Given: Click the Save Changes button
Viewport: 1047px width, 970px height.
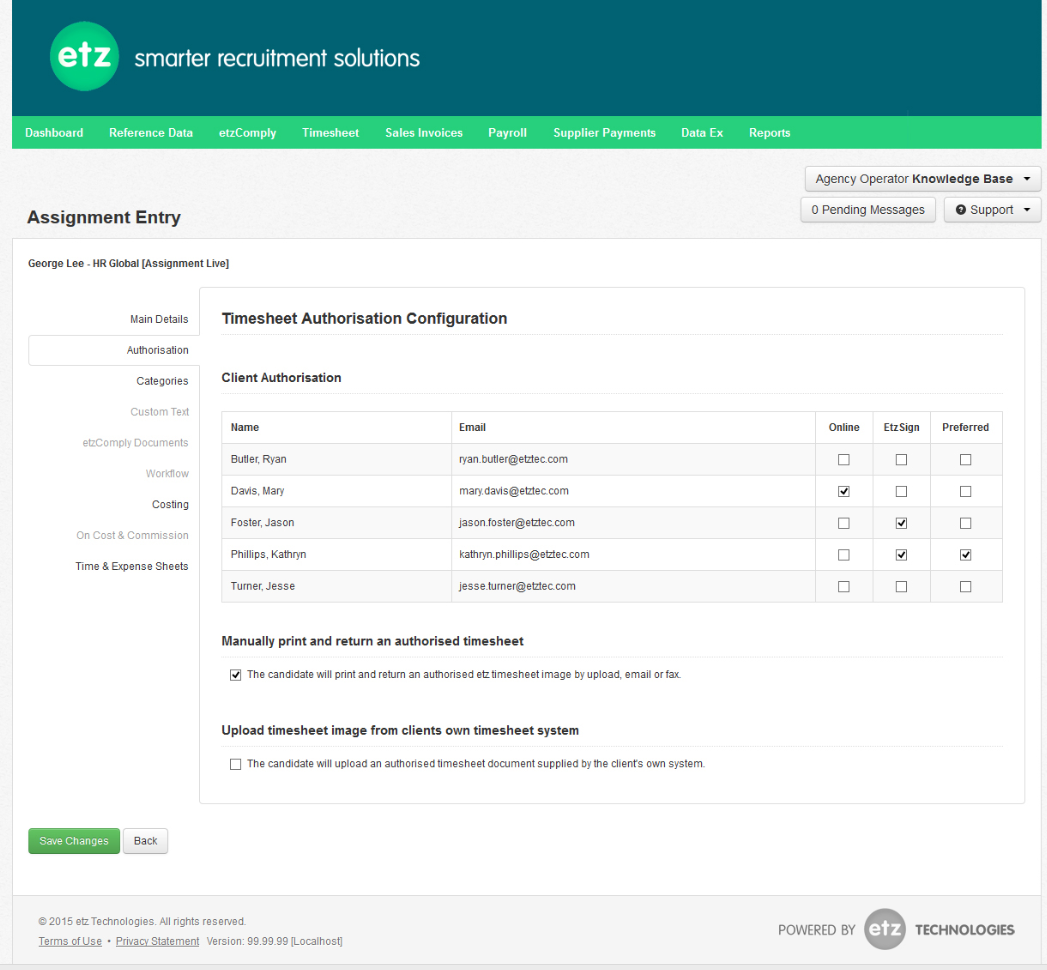Looking at the screenshot, I should click(x=74, y=841).
